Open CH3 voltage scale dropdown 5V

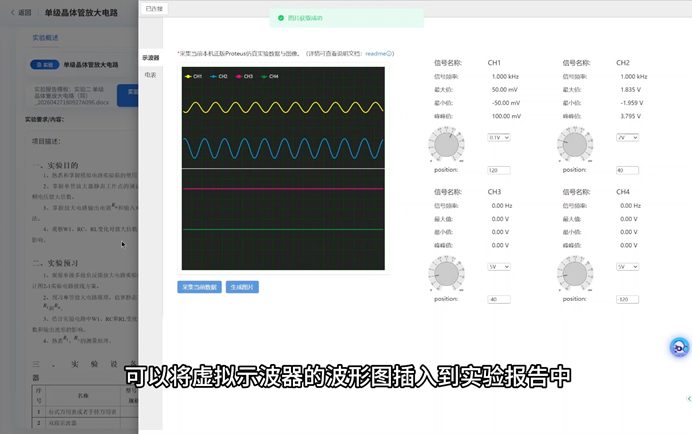(499, 267)
